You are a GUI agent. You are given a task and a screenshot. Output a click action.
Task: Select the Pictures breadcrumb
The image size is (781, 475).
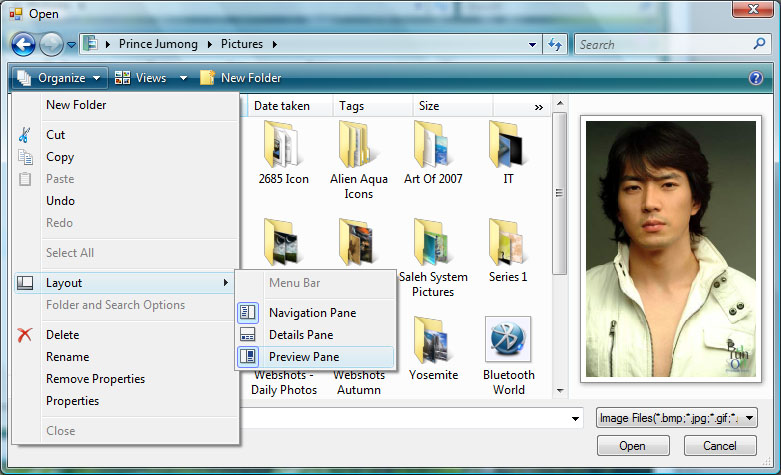(x=242, y=44)
